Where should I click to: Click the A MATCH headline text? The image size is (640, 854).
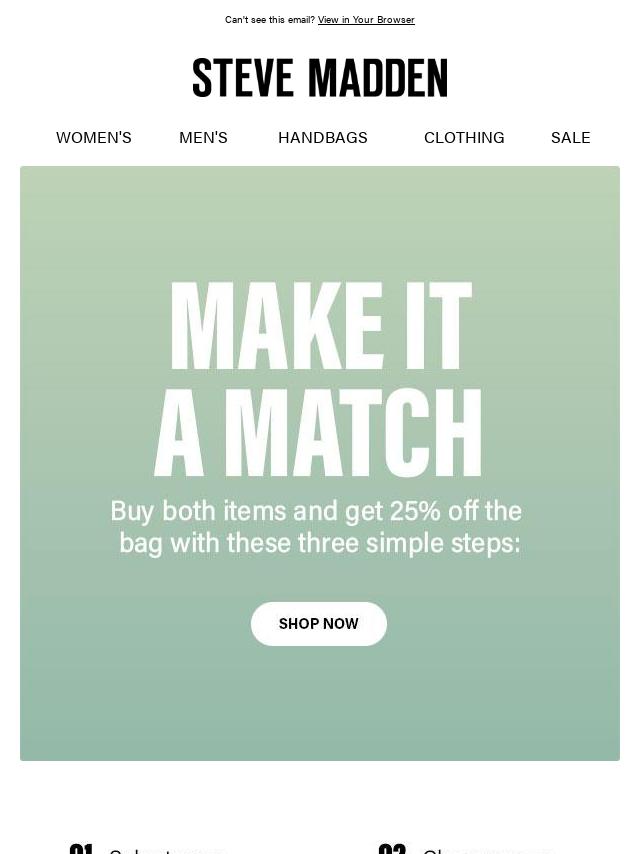tap(318, 432)
